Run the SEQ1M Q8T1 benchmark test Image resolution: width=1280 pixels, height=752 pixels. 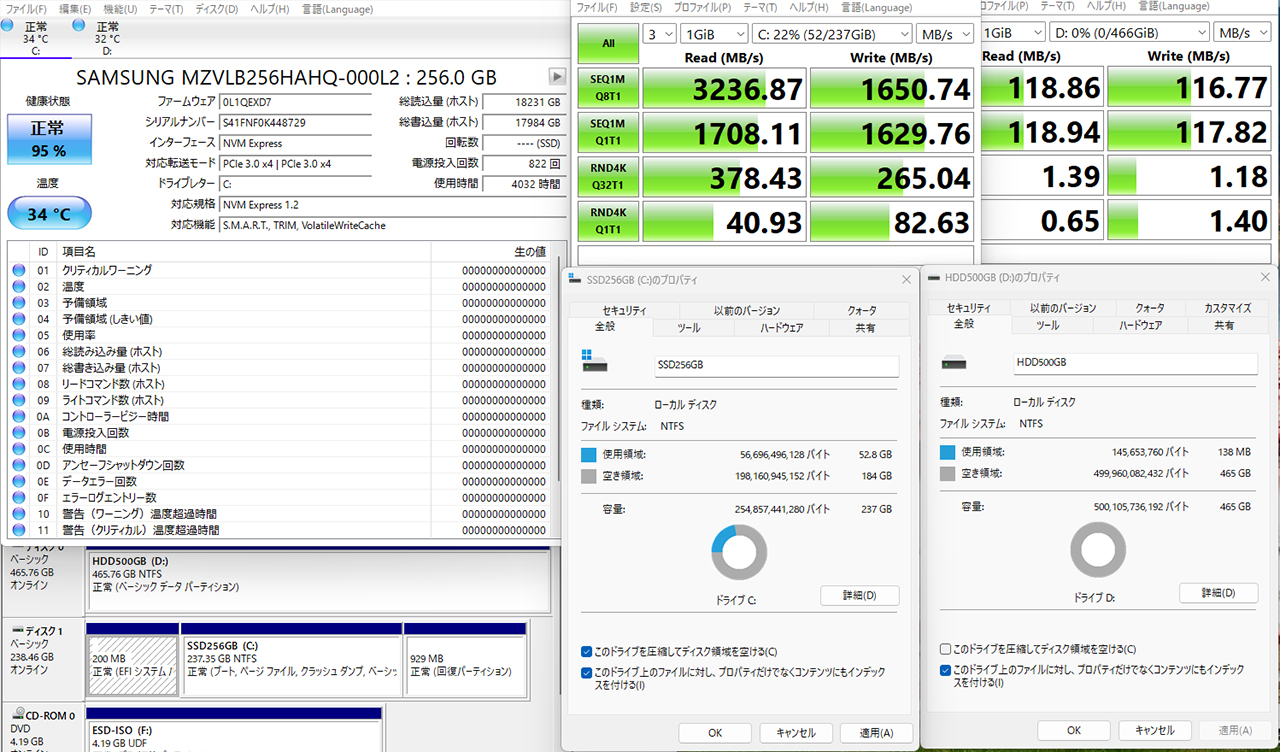[x=607, y=88]
